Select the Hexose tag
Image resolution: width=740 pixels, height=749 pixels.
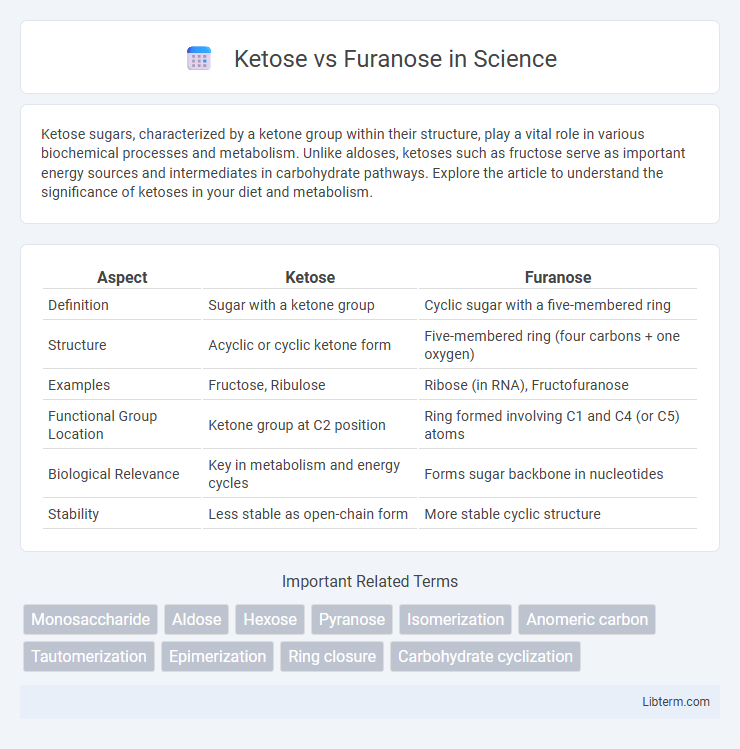(x=270, y=620)
